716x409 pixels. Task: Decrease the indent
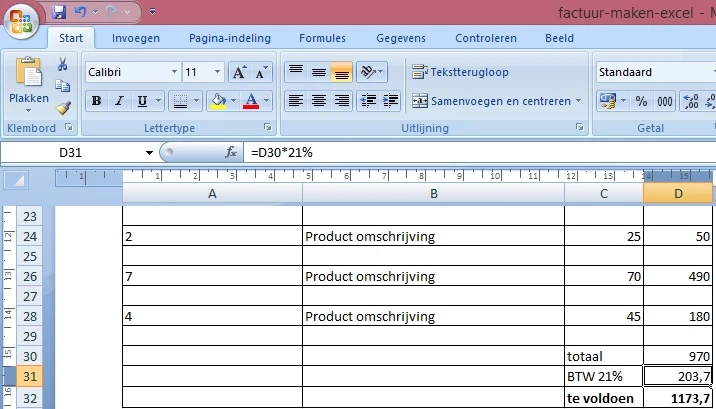368,101
